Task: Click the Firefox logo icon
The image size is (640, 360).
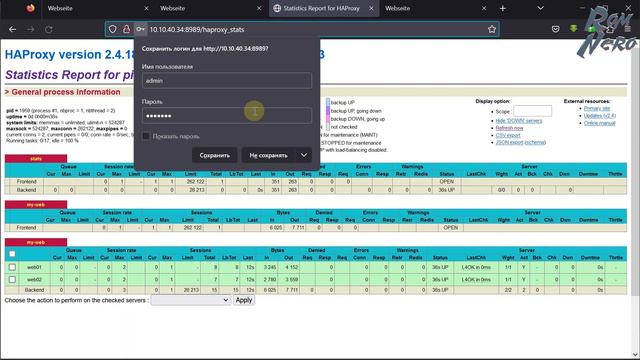Action: click(x=30, y=8)
